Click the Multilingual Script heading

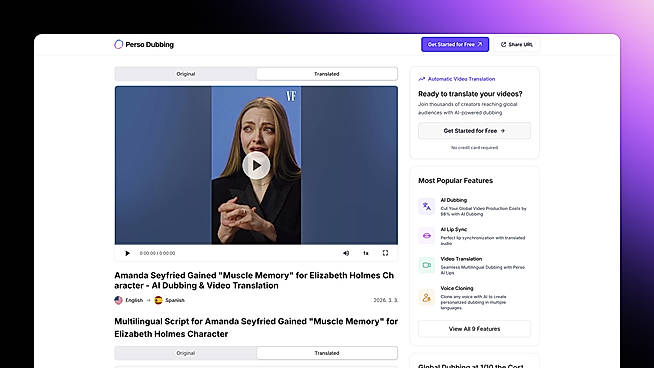point(256,328)
